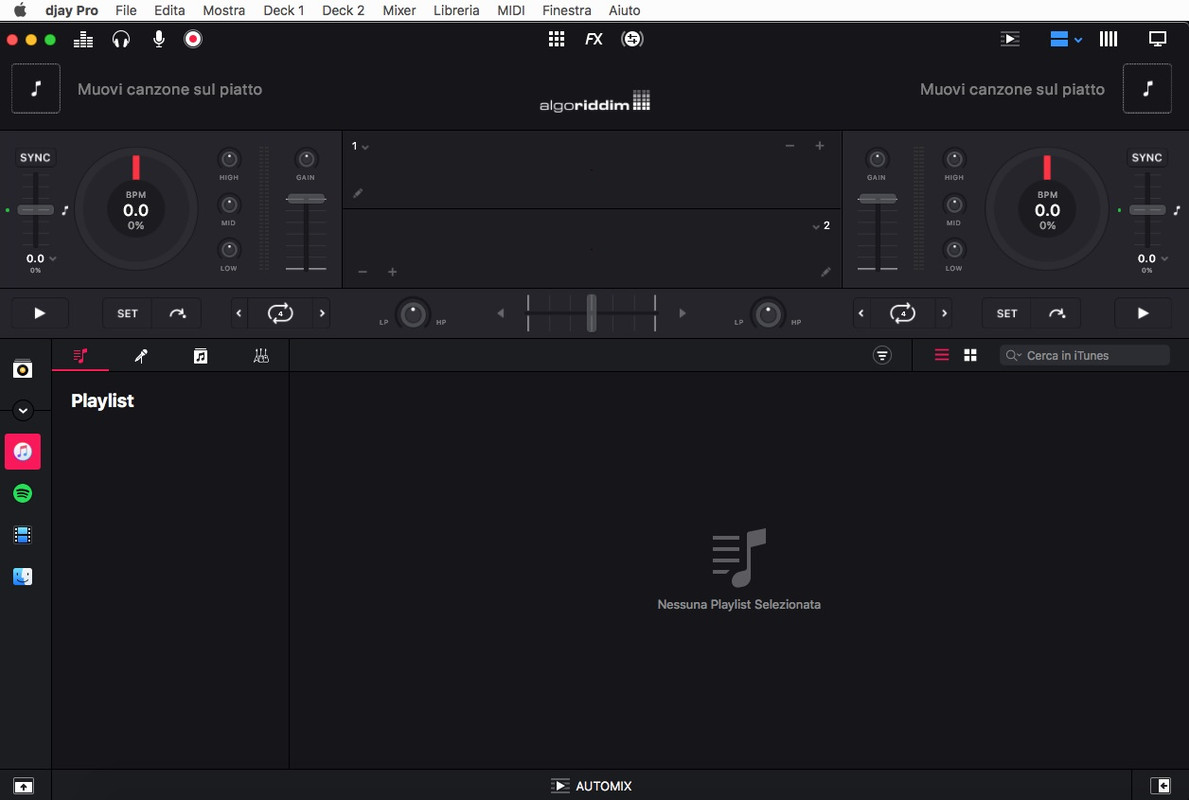Toggle loop on the right deck
This screenshot has height=800, width=1189.
point(902,313)
